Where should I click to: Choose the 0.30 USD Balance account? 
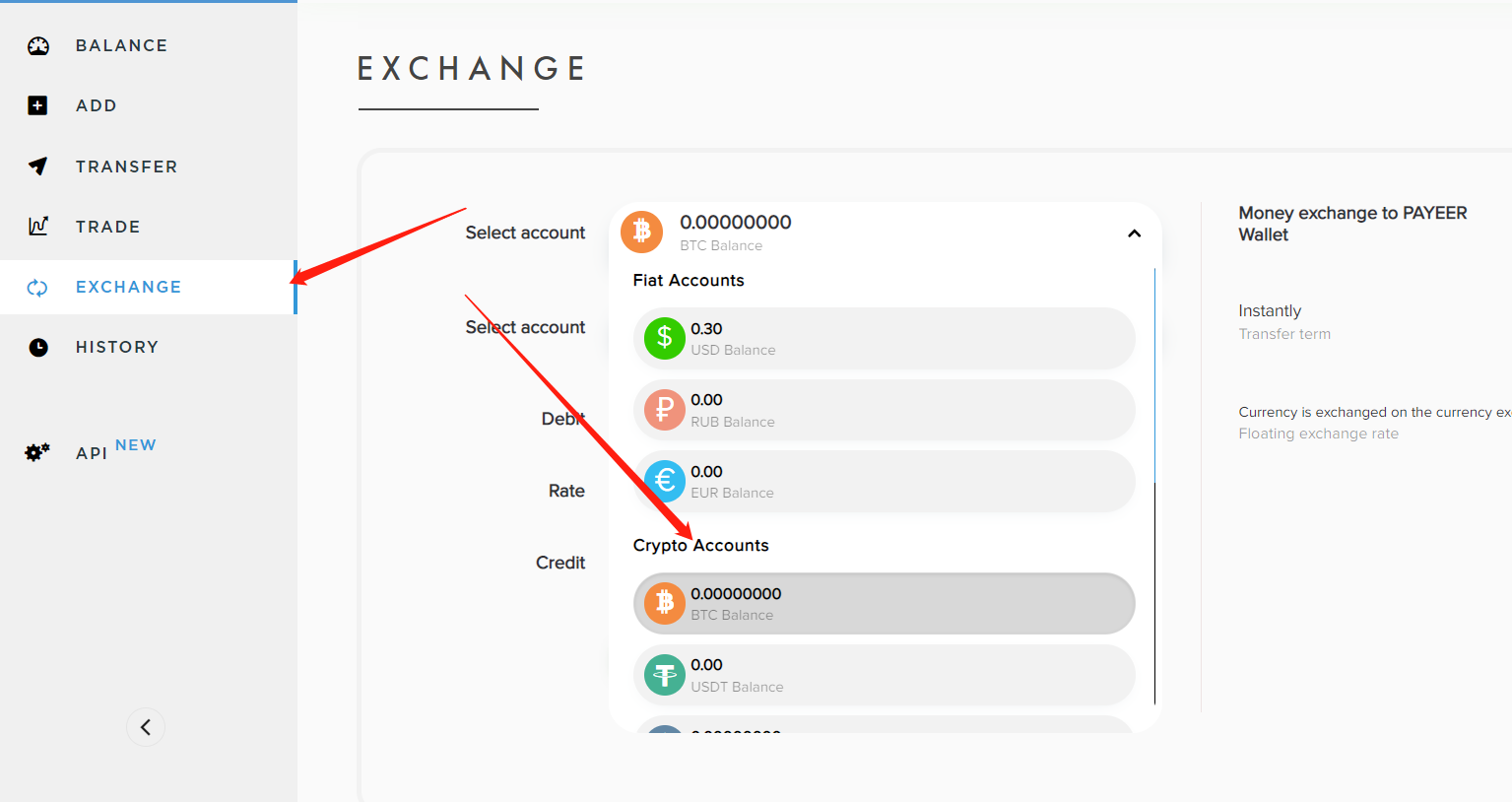tap(884, 338)
